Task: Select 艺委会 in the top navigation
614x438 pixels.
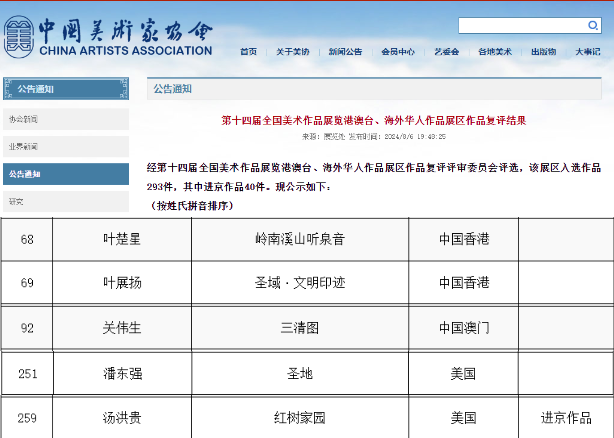Action: click(446, 52)
